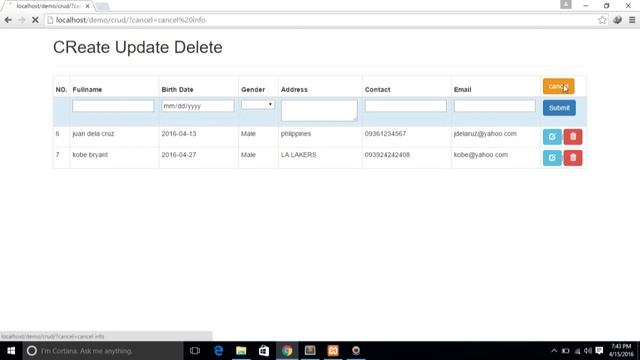Open Windows Store from taskbar

pyautogui.click(x=264, y=351)
